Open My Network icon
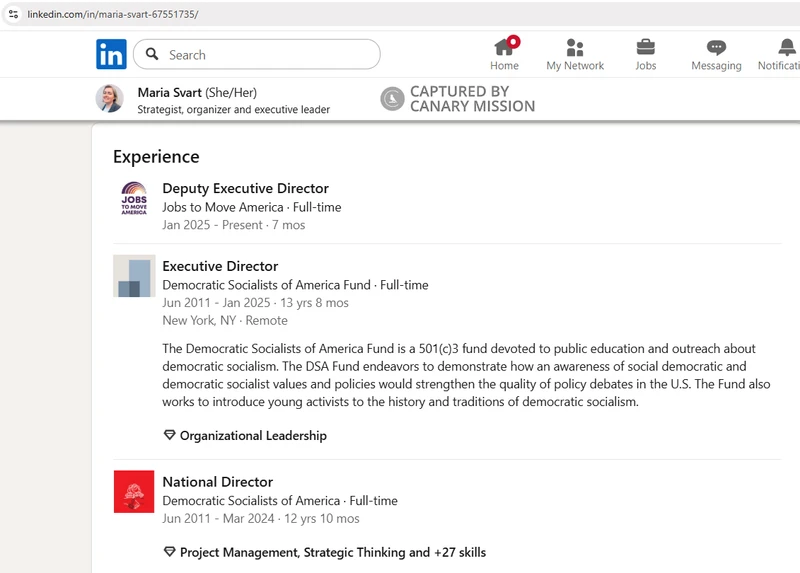Viewport: 800px width, 573px height. [x=574, y=47]
